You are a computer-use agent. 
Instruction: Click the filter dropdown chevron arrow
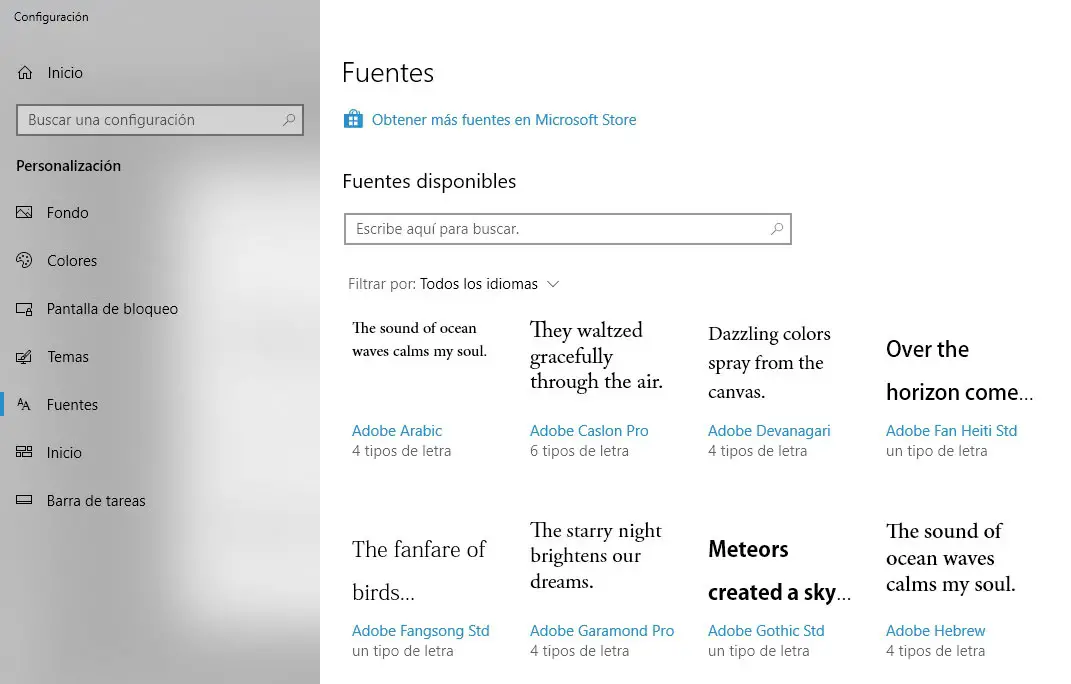coord(553,284)
